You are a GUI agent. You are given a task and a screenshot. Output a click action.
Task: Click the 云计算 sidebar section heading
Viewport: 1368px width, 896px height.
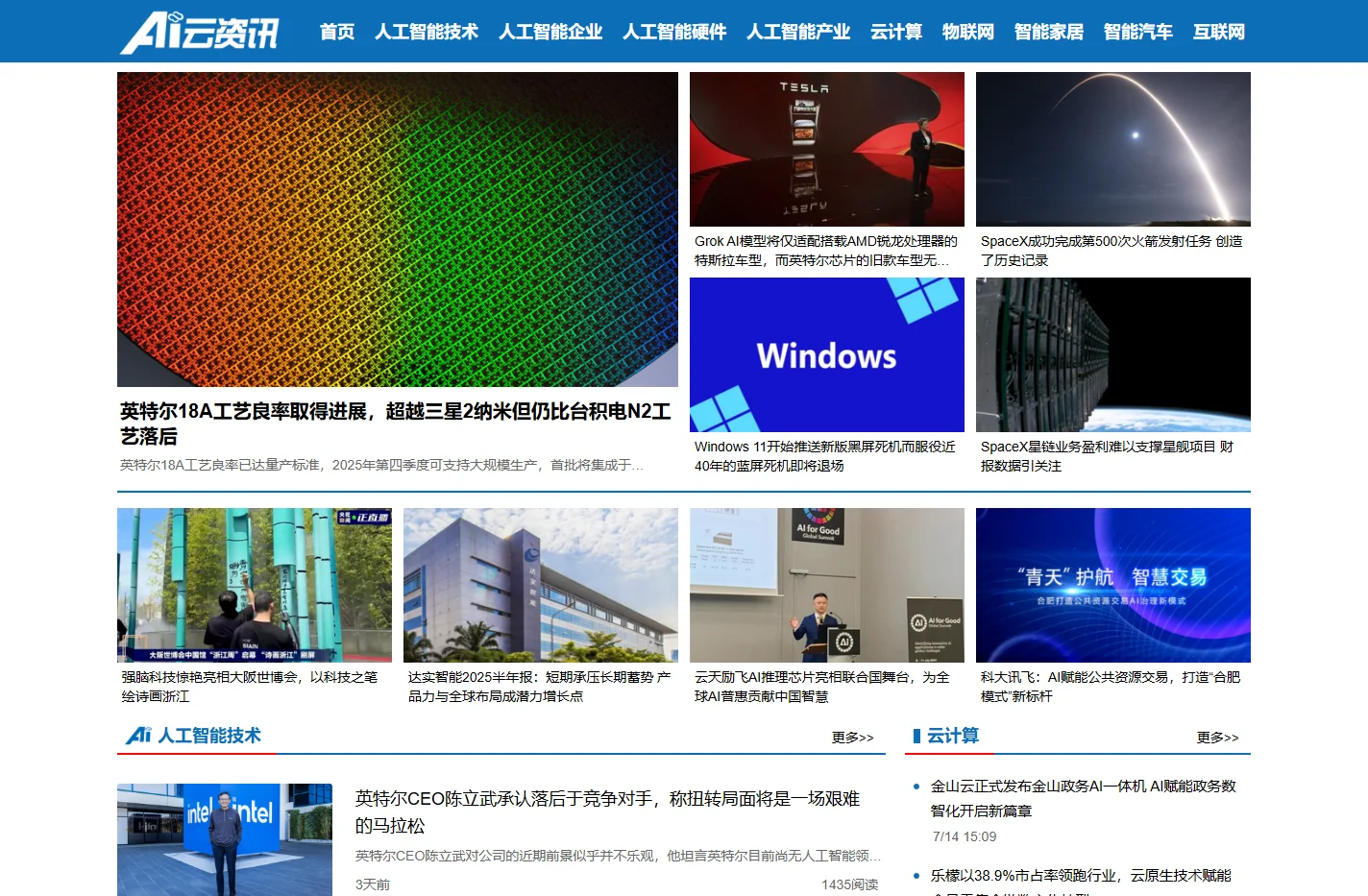(953, 736)
